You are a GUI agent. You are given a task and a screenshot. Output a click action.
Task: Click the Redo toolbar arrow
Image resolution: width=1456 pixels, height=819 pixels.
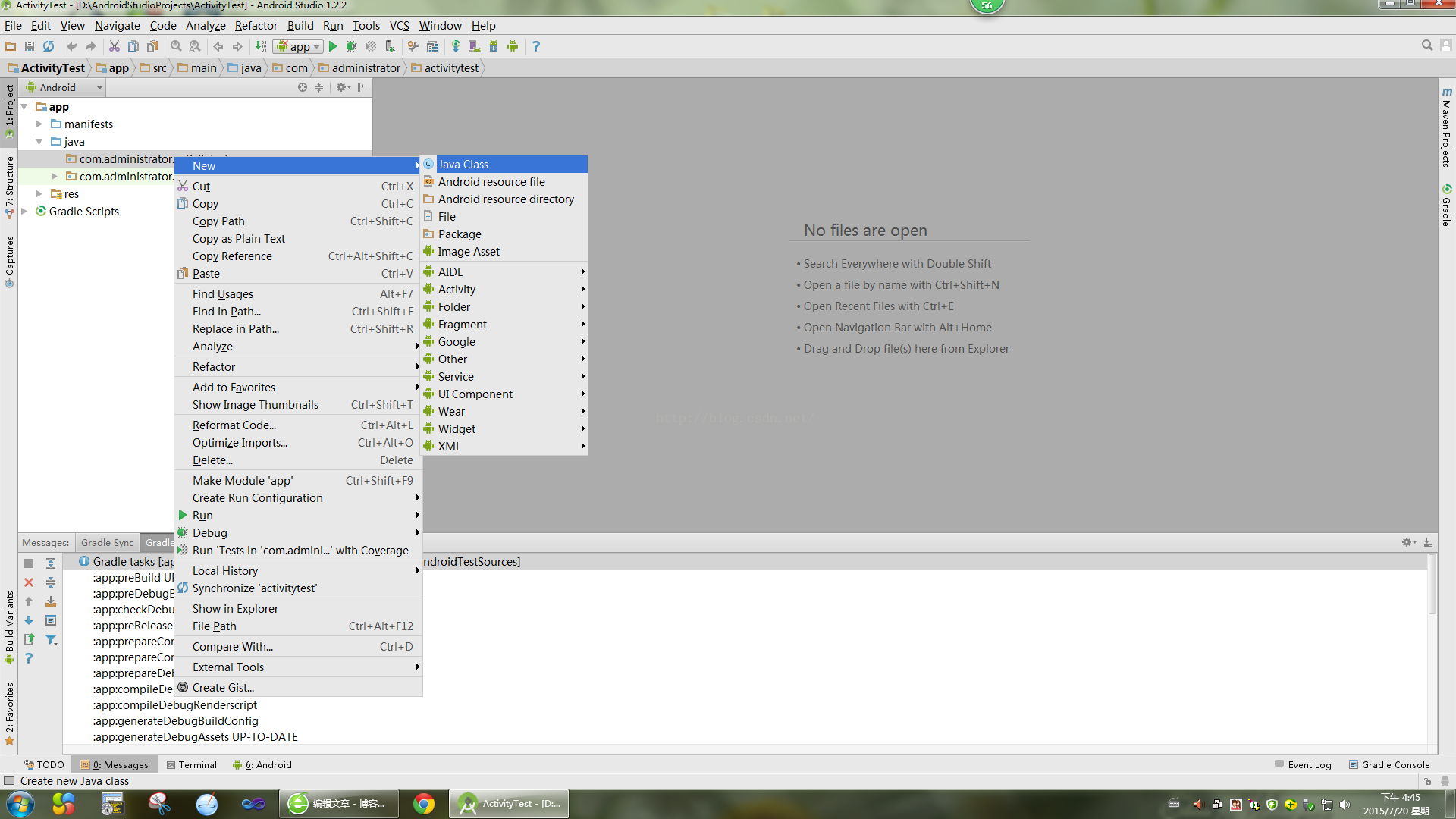(91, 46)
